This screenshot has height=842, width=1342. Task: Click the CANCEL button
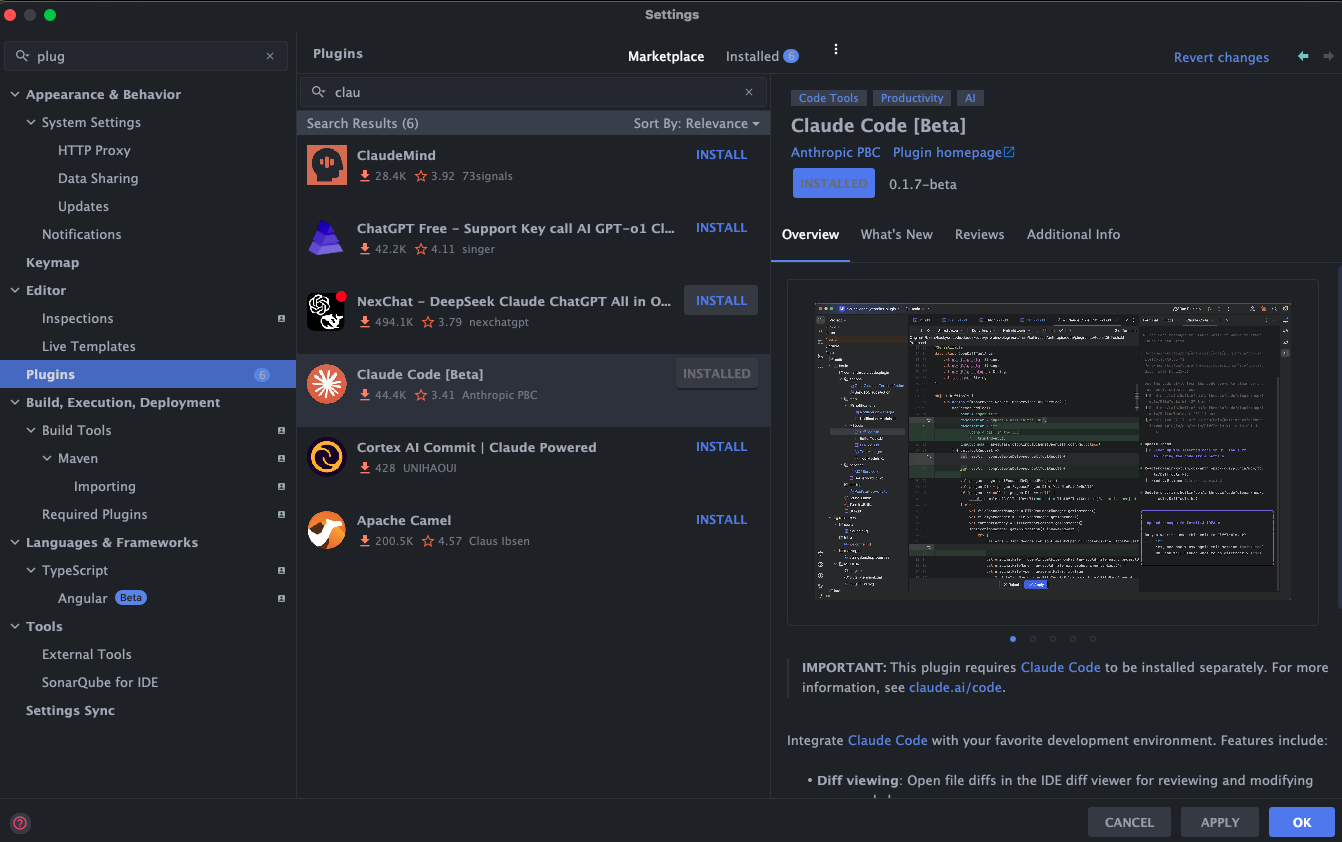click(x=1129, y=822)
